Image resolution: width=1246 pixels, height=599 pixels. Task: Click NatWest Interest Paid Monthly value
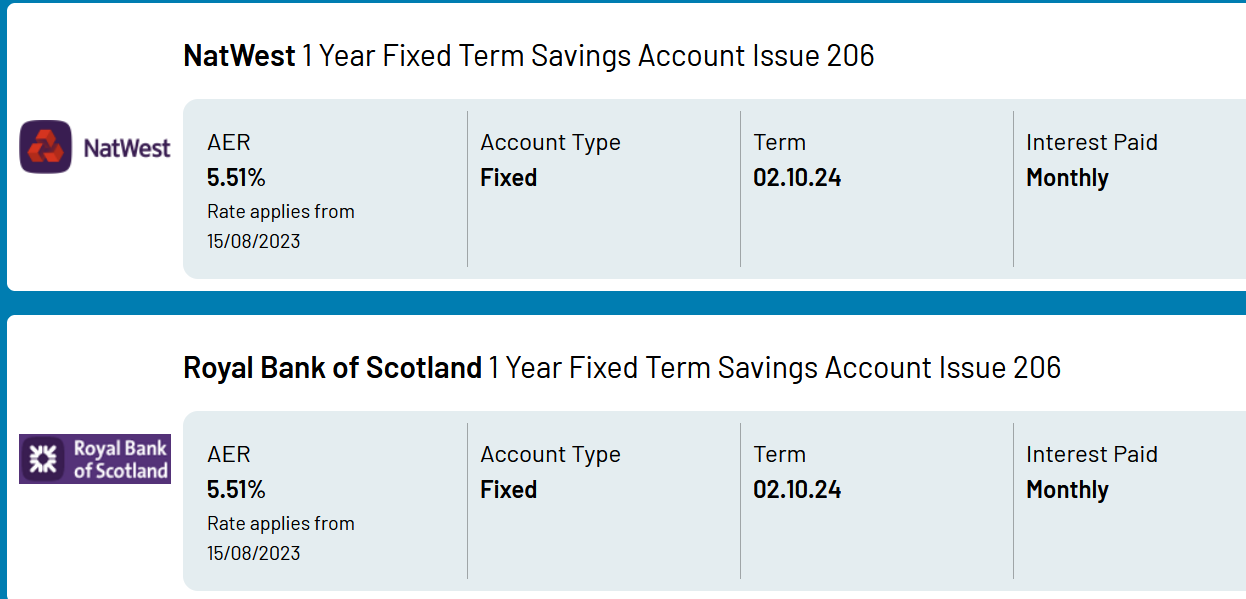point(1067,179)
